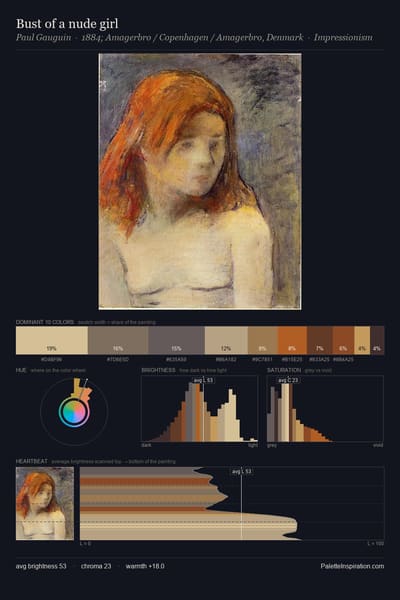Screen dimensions: 400x600
Task: Click the main Gauguin painting image
Action: 200,181
